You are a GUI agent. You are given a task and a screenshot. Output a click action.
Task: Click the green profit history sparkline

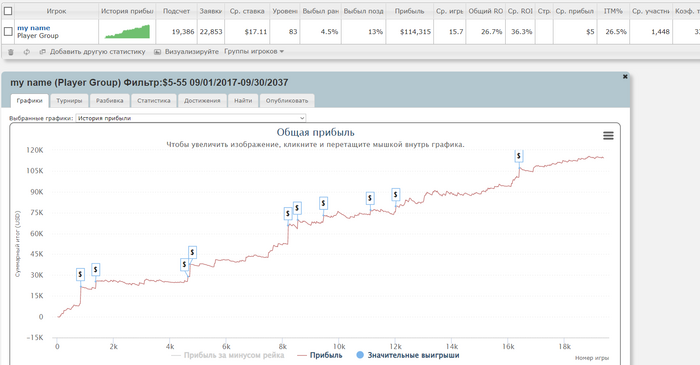pyautogui.click(x=127, y=32)
